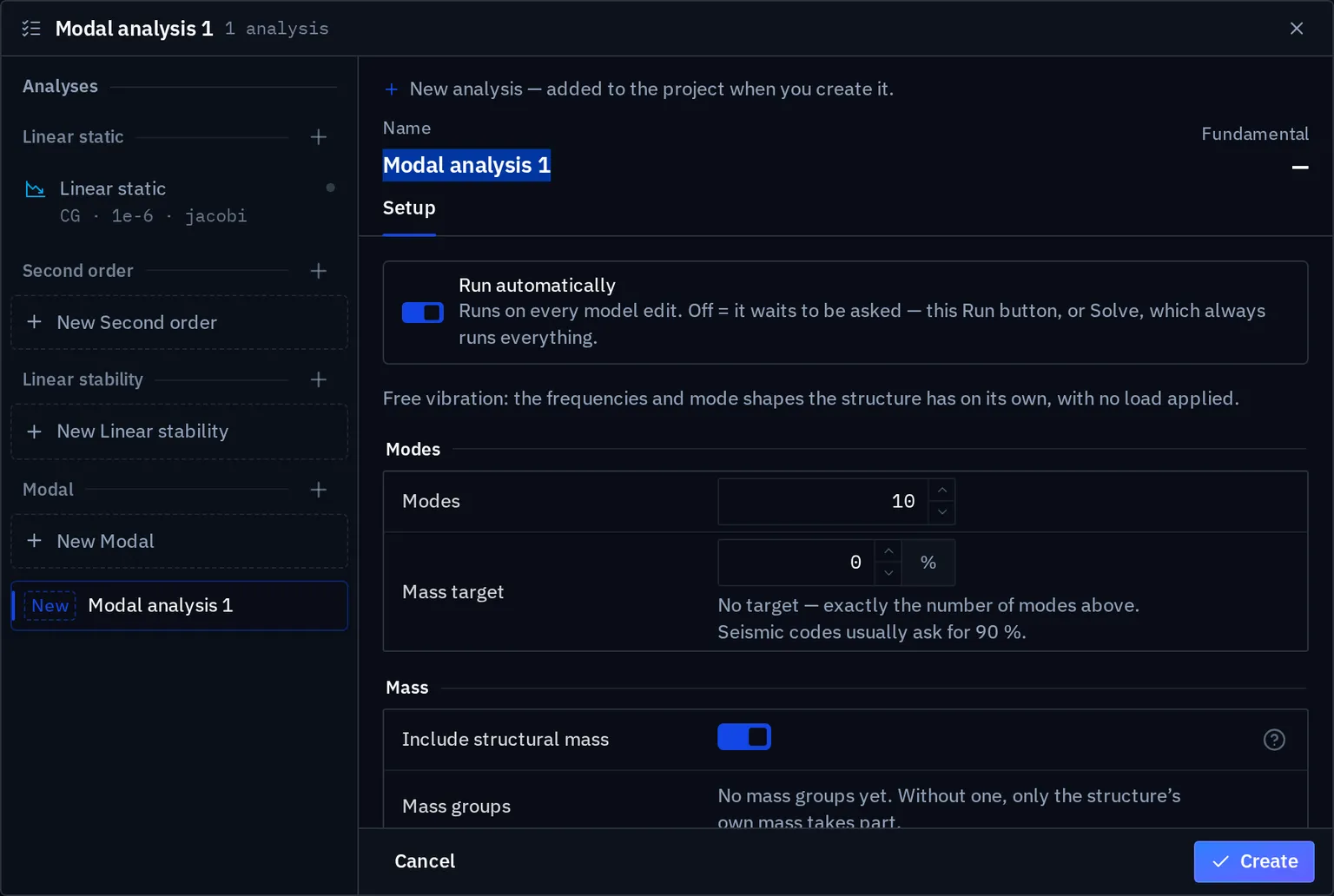Click the Fundamental value dash
This screenshot has height=896, width=1334.
(x=1300, y=167)
